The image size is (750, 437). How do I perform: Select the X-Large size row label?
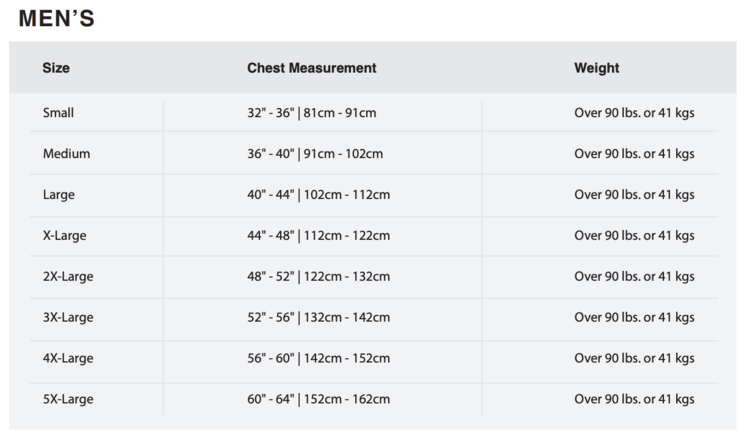coord(64,236)
